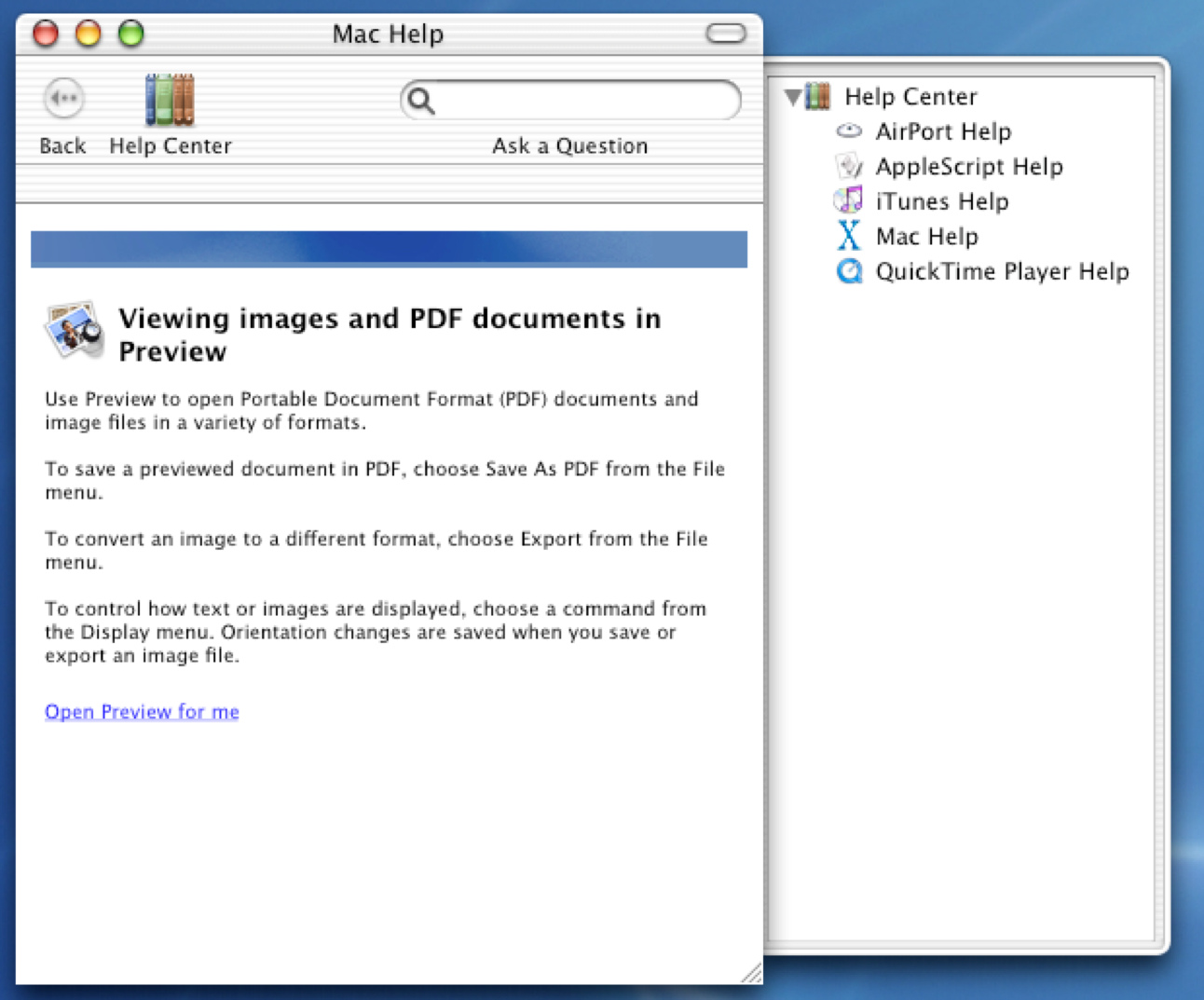Select the iTunes Help music note icon
The height and width of the screenshot is (1000, 1204).
849,201
